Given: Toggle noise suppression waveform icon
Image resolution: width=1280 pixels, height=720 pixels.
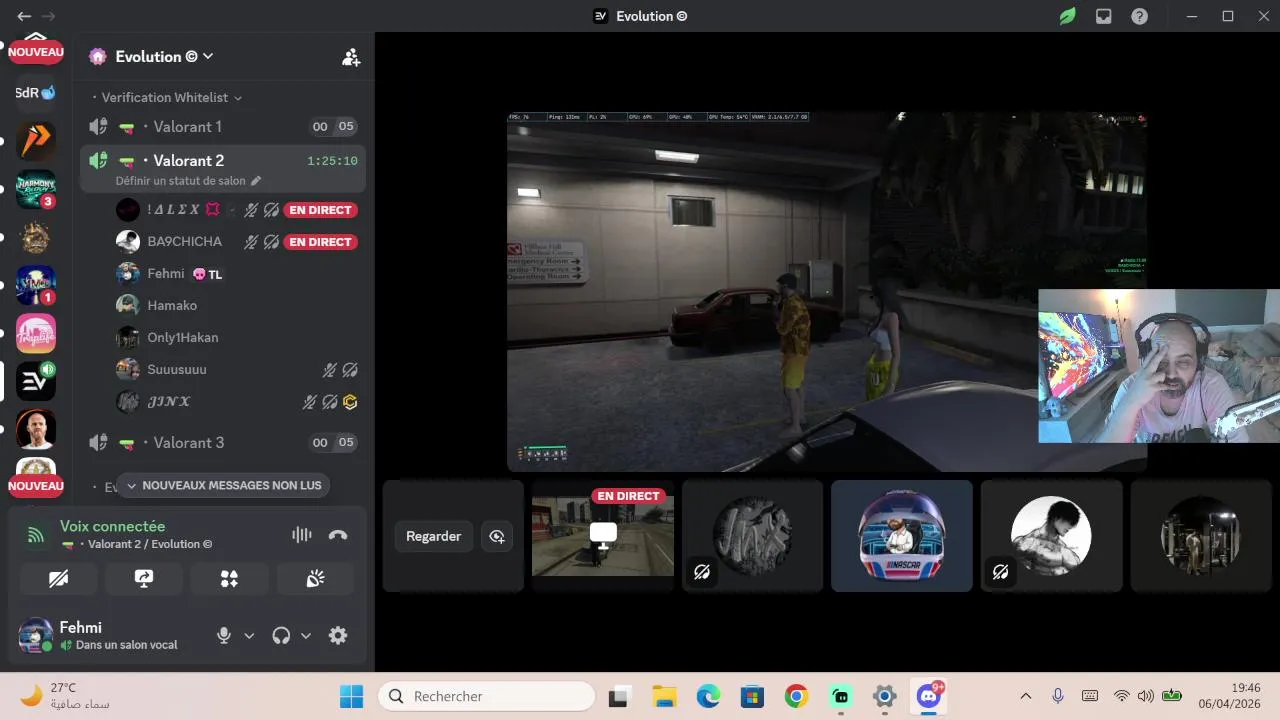Looking at the screenshot, I should [302, 535].
